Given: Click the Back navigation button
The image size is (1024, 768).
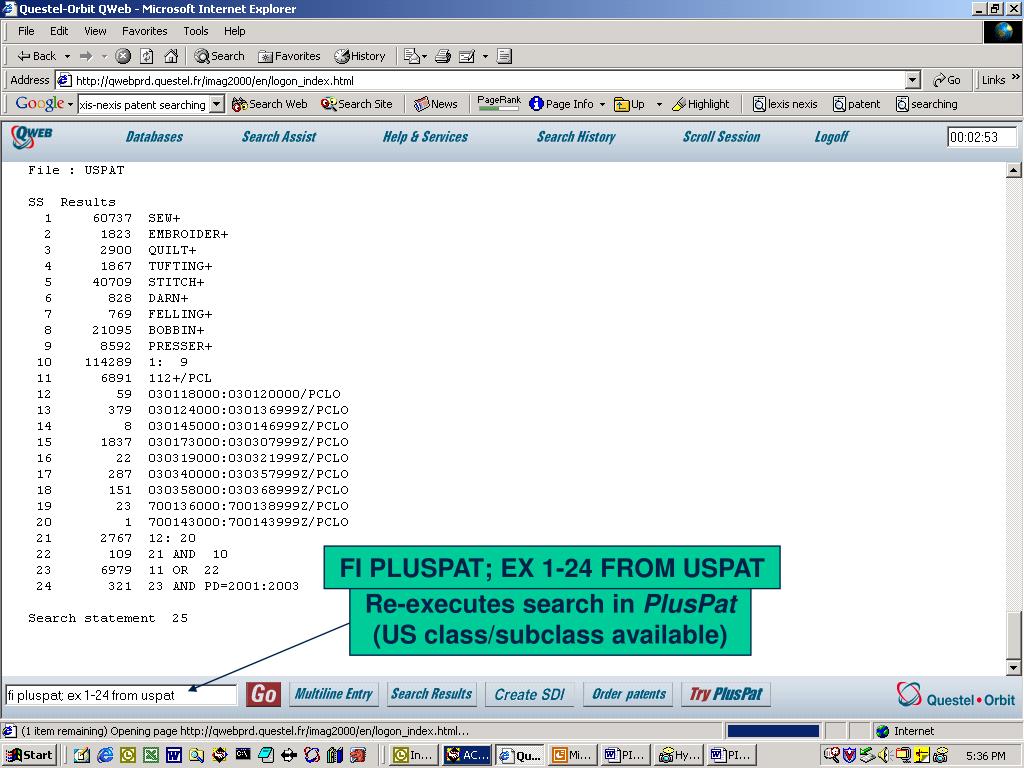Looking at the screenshot, I should point(36,56).
